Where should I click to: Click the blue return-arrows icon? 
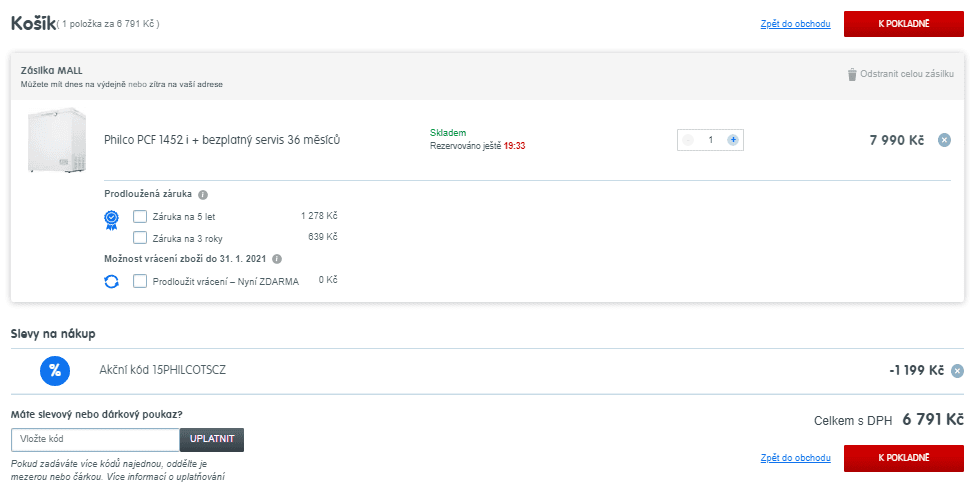[111, 281]
